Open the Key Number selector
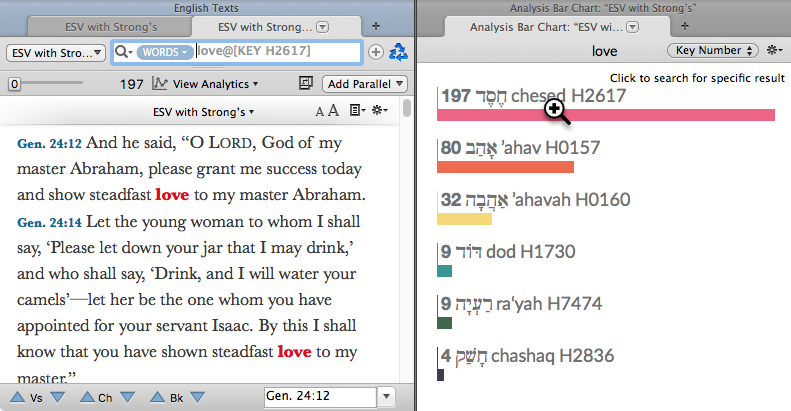The width and height of the screenshot is (791, 411). point(711,50)
